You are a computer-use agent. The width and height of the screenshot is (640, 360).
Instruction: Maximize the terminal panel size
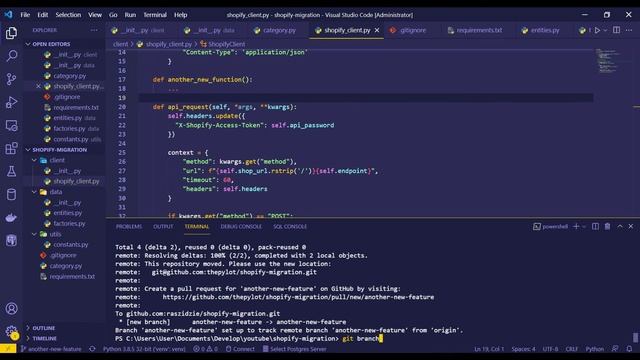click(x=620, y=226)
